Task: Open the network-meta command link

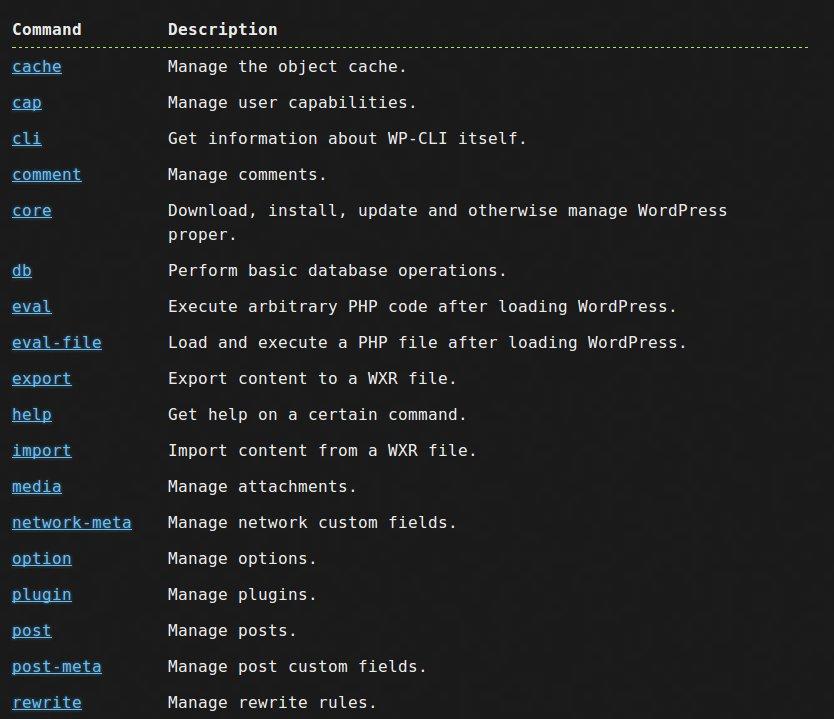Action: pyautogui.click(x=72, y=523)
